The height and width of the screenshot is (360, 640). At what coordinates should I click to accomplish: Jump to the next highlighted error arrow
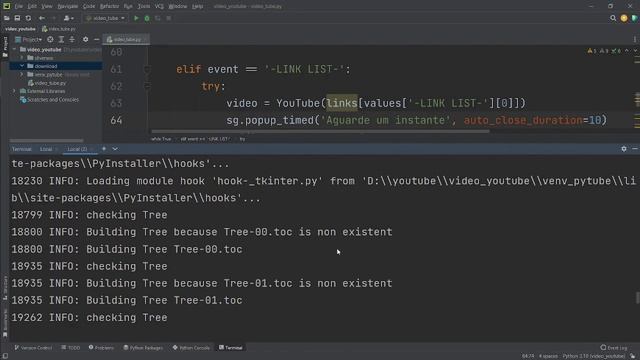pos(635,51)
